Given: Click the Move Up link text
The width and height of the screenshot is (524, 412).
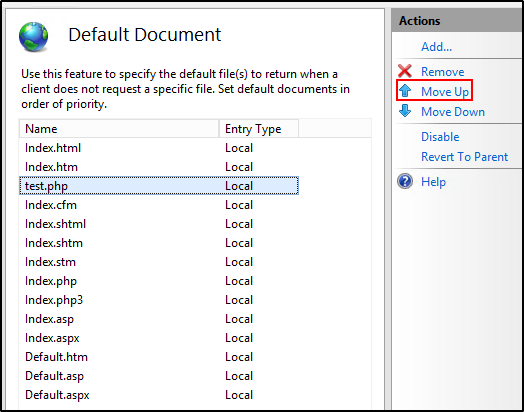Looking at the screenshot, I should click(x=445, y=91).
